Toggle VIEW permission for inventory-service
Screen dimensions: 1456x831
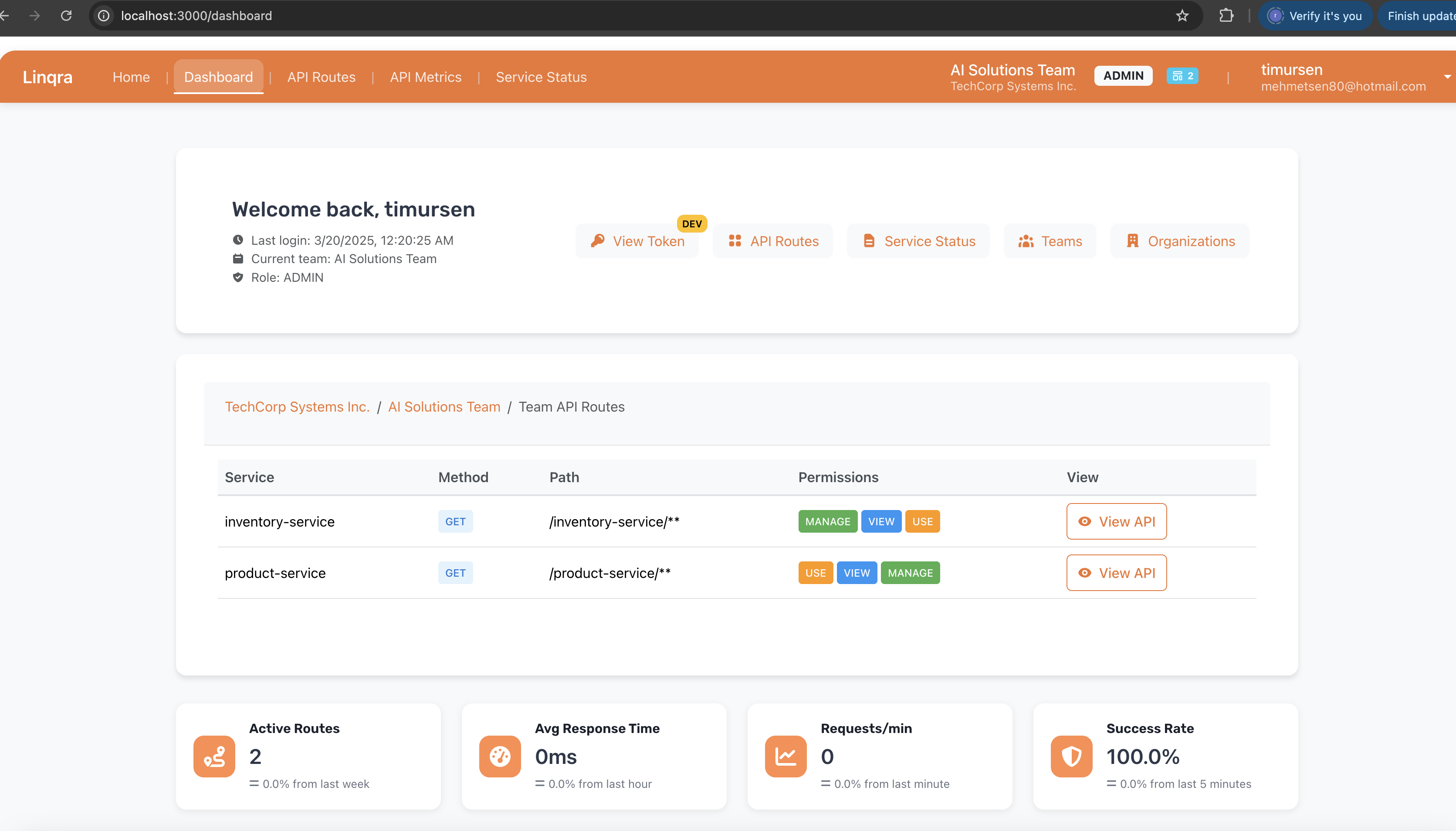pos(881,521)
